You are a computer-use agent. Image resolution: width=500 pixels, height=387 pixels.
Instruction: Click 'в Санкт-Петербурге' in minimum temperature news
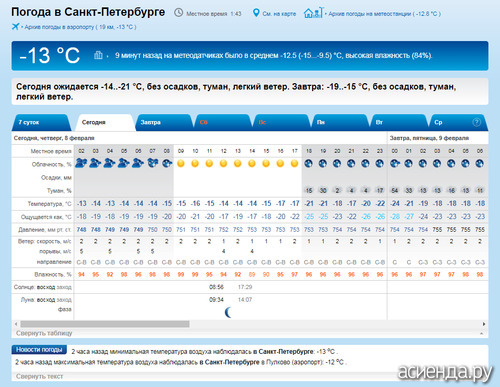pos(283,351)
